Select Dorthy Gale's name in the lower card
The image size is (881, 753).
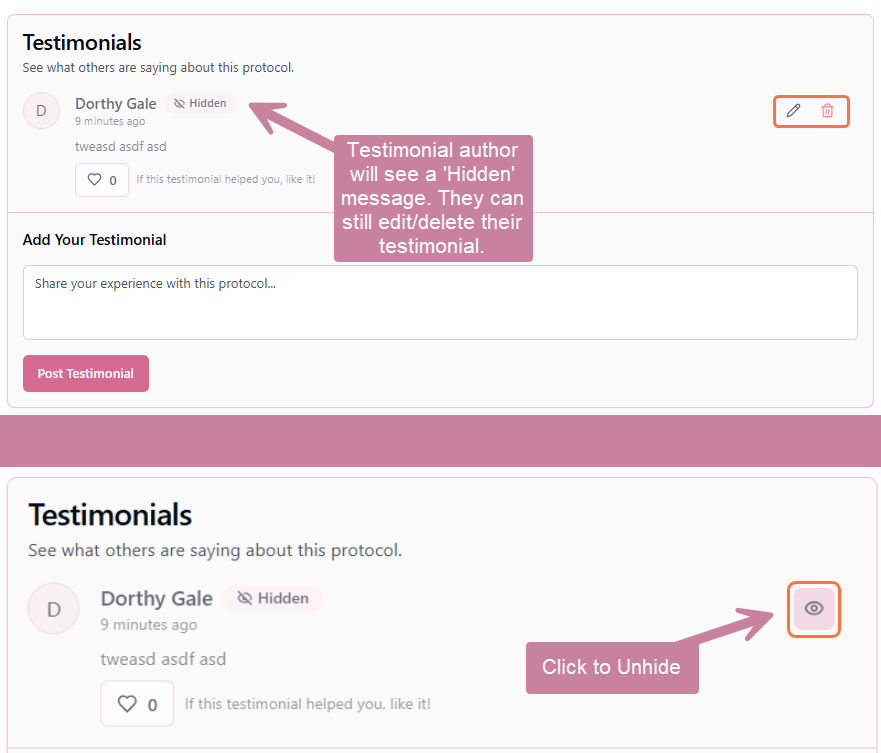[x=157, y=598]
